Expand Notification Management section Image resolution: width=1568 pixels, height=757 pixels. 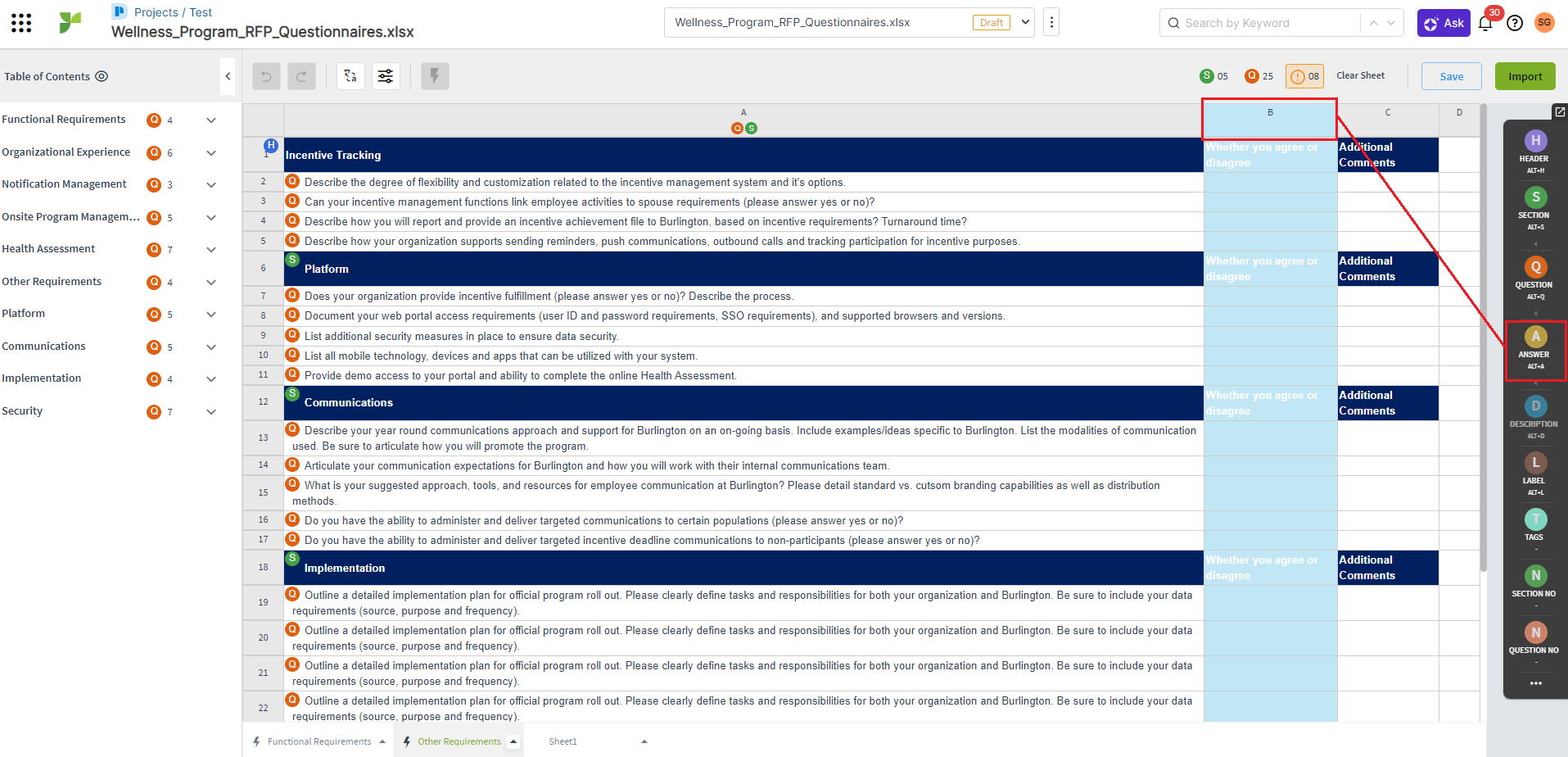[x=211, y=185]
